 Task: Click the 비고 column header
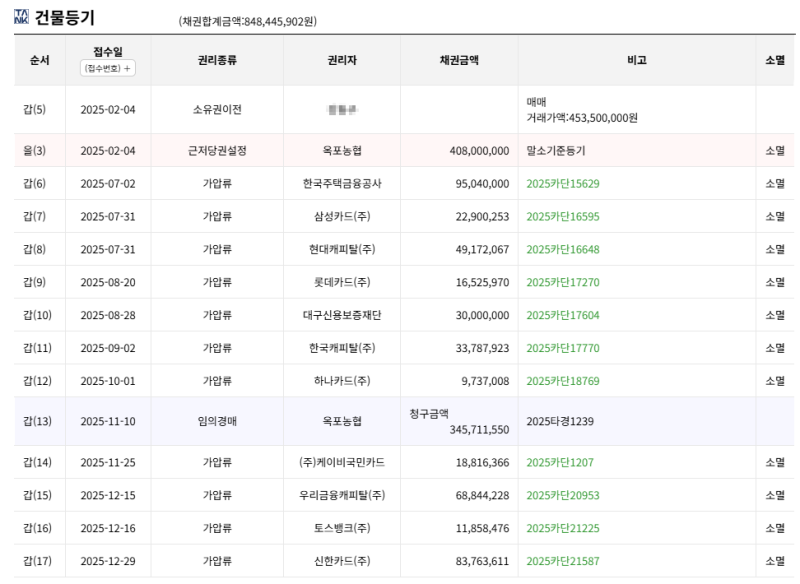(x=637, y=60)
